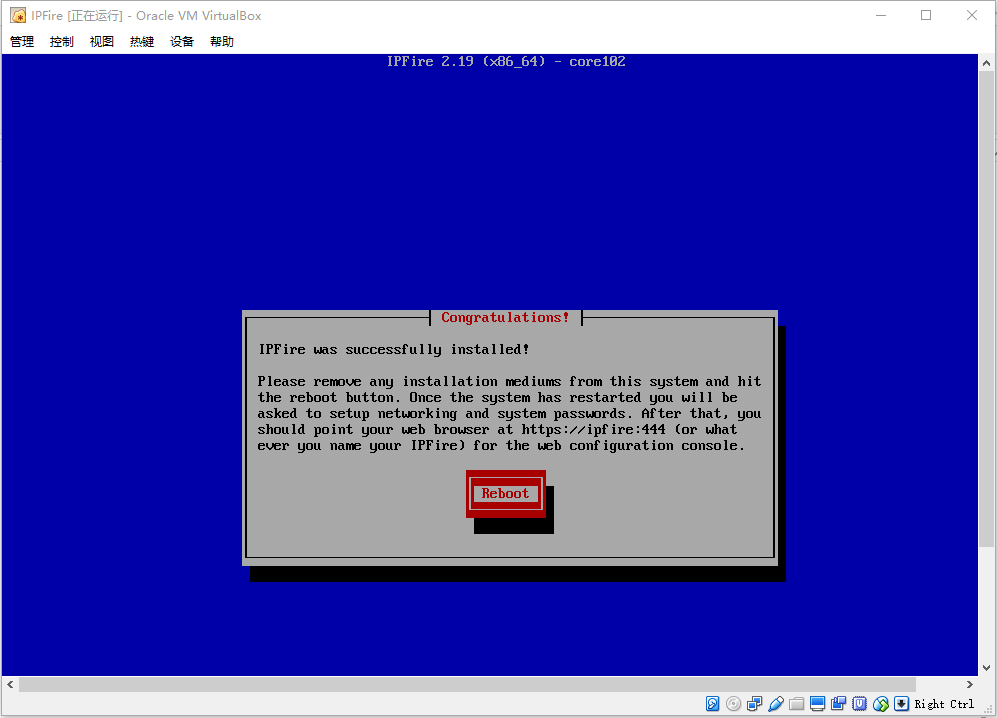Click the vertical scrollbar down arrow
This screenshot has height=718, width=997.
[986, 668]
